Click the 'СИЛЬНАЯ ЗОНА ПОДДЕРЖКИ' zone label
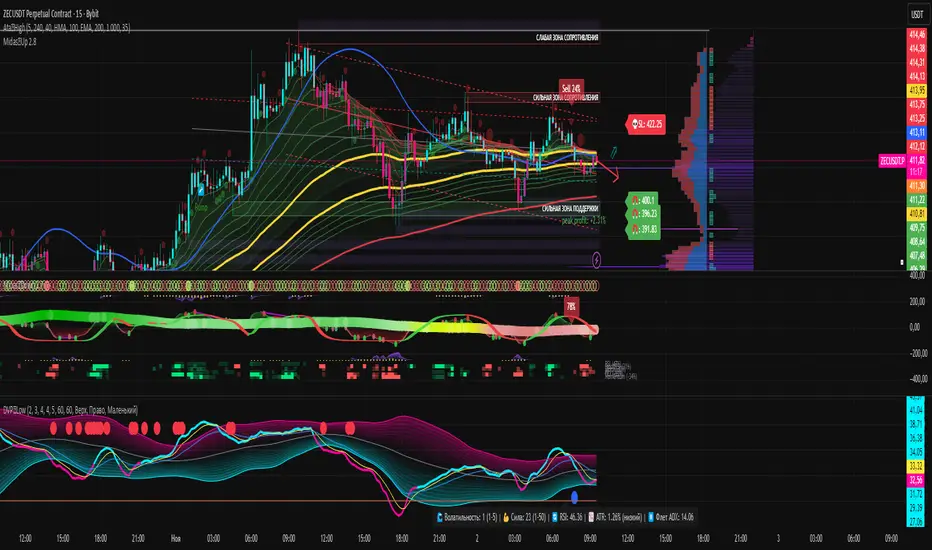 point(570,209)
